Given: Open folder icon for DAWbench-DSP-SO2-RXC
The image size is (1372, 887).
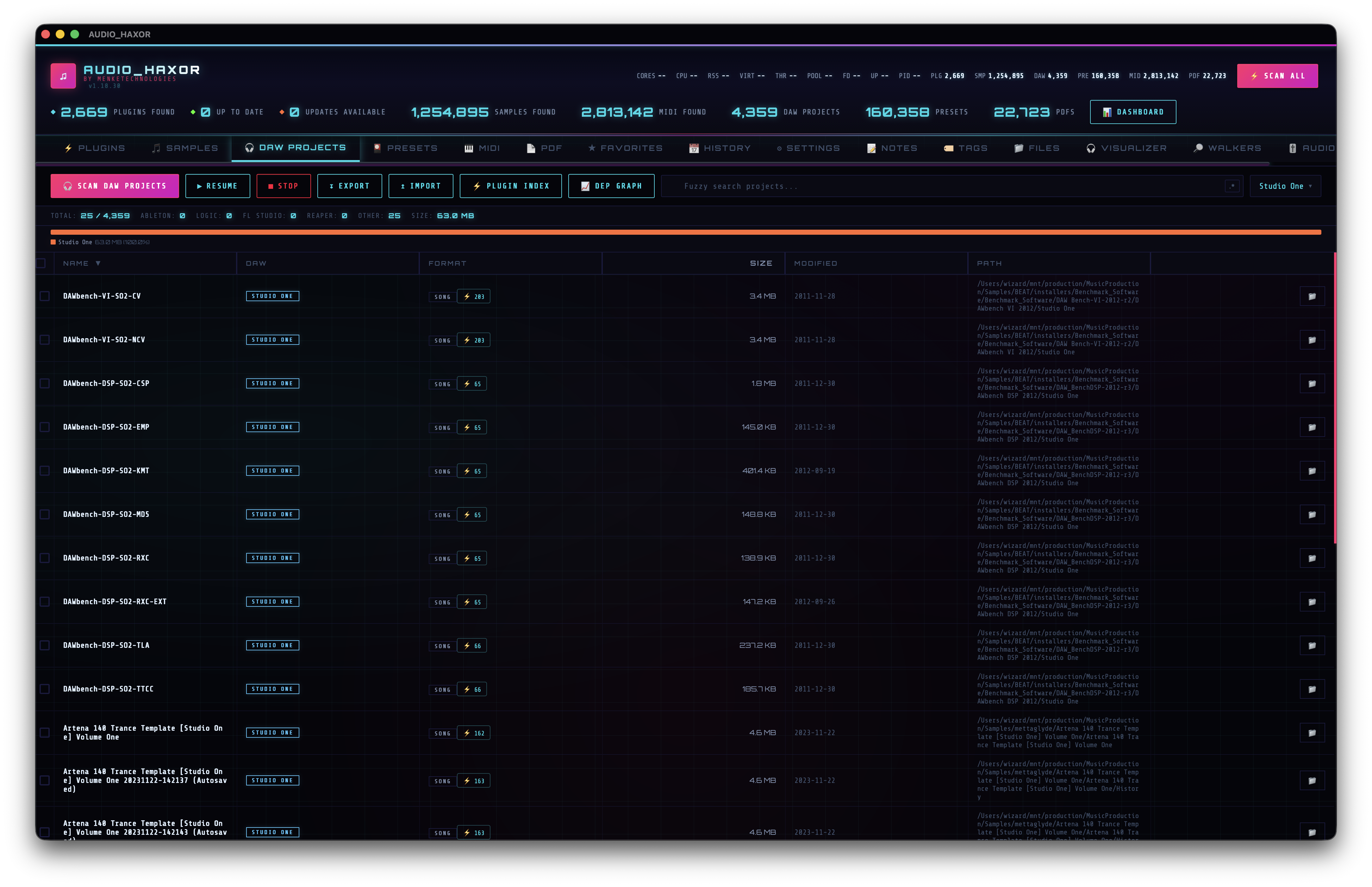Looking at the screenshot, I should (1312, 558).
